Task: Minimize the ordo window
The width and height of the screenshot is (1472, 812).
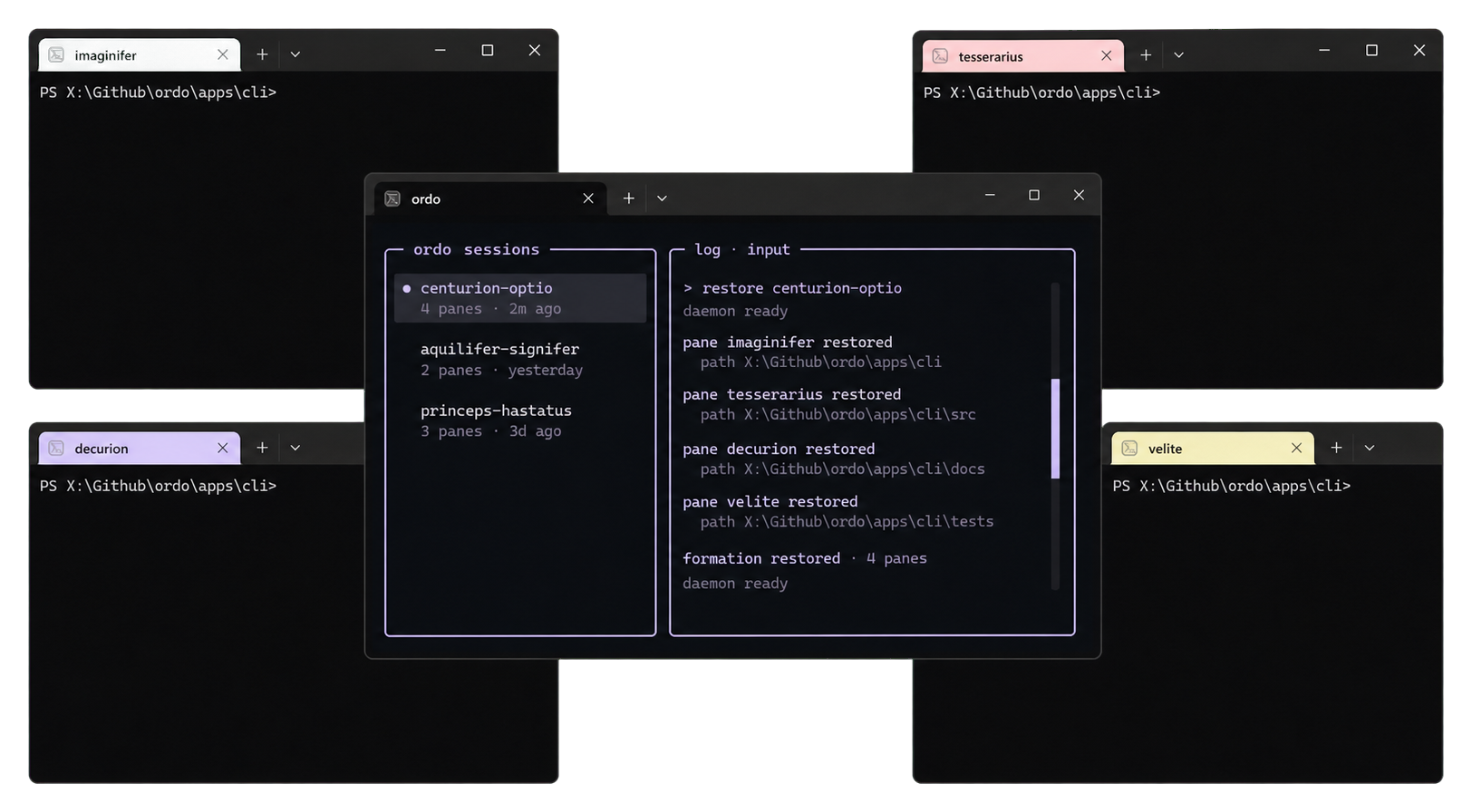Action: (990, 195)
